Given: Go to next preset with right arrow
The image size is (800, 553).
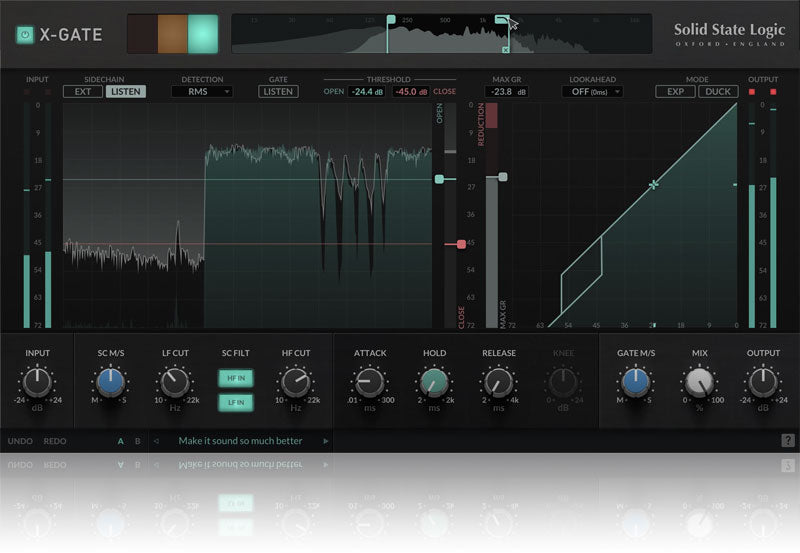Looking at the screenshot, I should (x=326, y=441).
